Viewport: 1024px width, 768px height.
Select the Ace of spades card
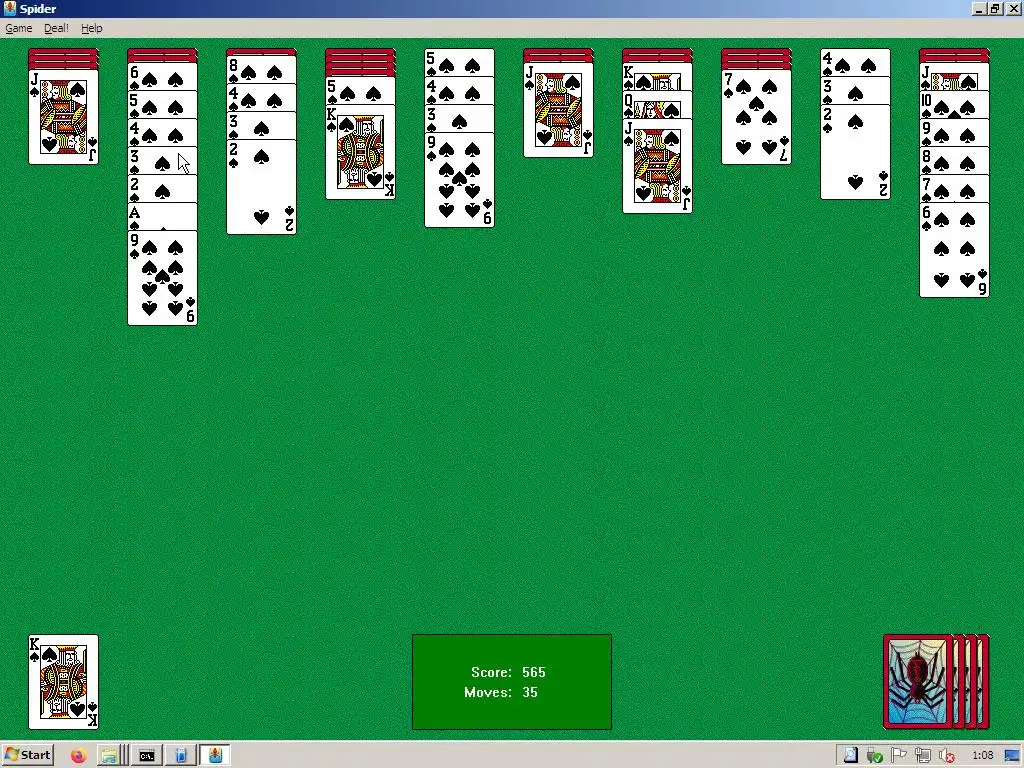click(x=162, y=216)
